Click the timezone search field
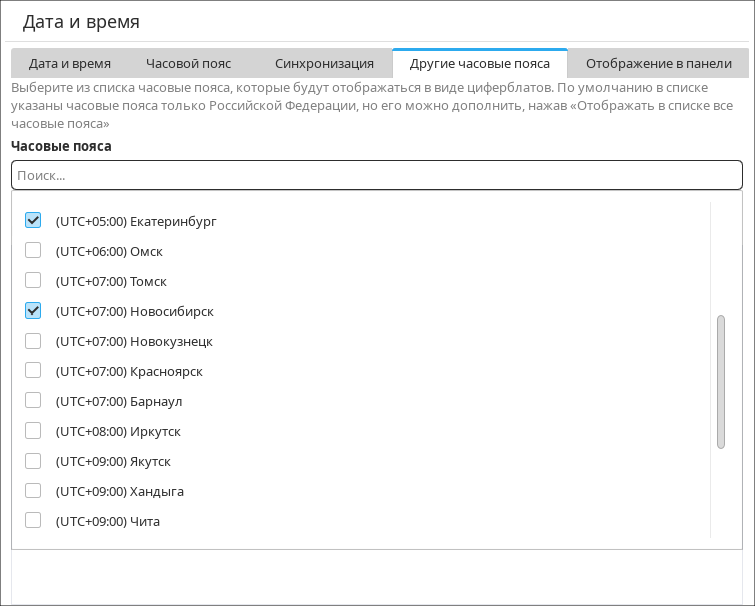Image resolution: width=755 pixels, height=606 pixels. pos(376,175)
